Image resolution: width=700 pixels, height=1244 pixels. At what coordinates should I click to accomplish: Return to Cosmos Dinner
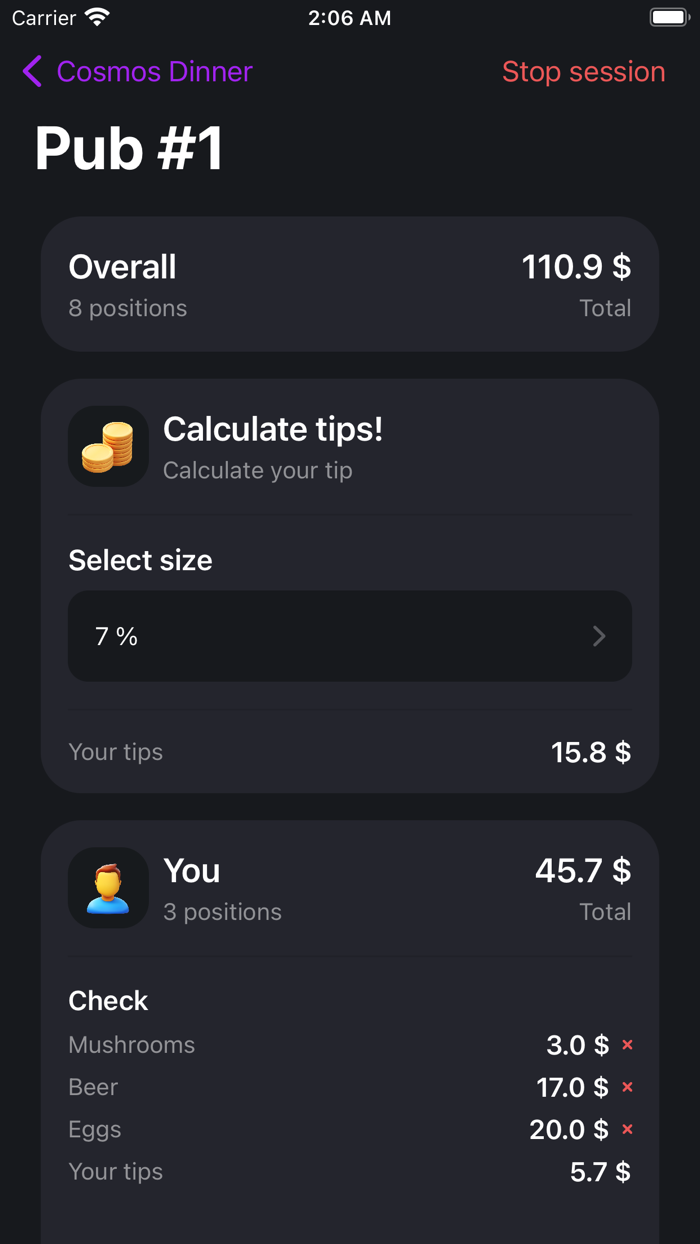click(x=154, y=71)
